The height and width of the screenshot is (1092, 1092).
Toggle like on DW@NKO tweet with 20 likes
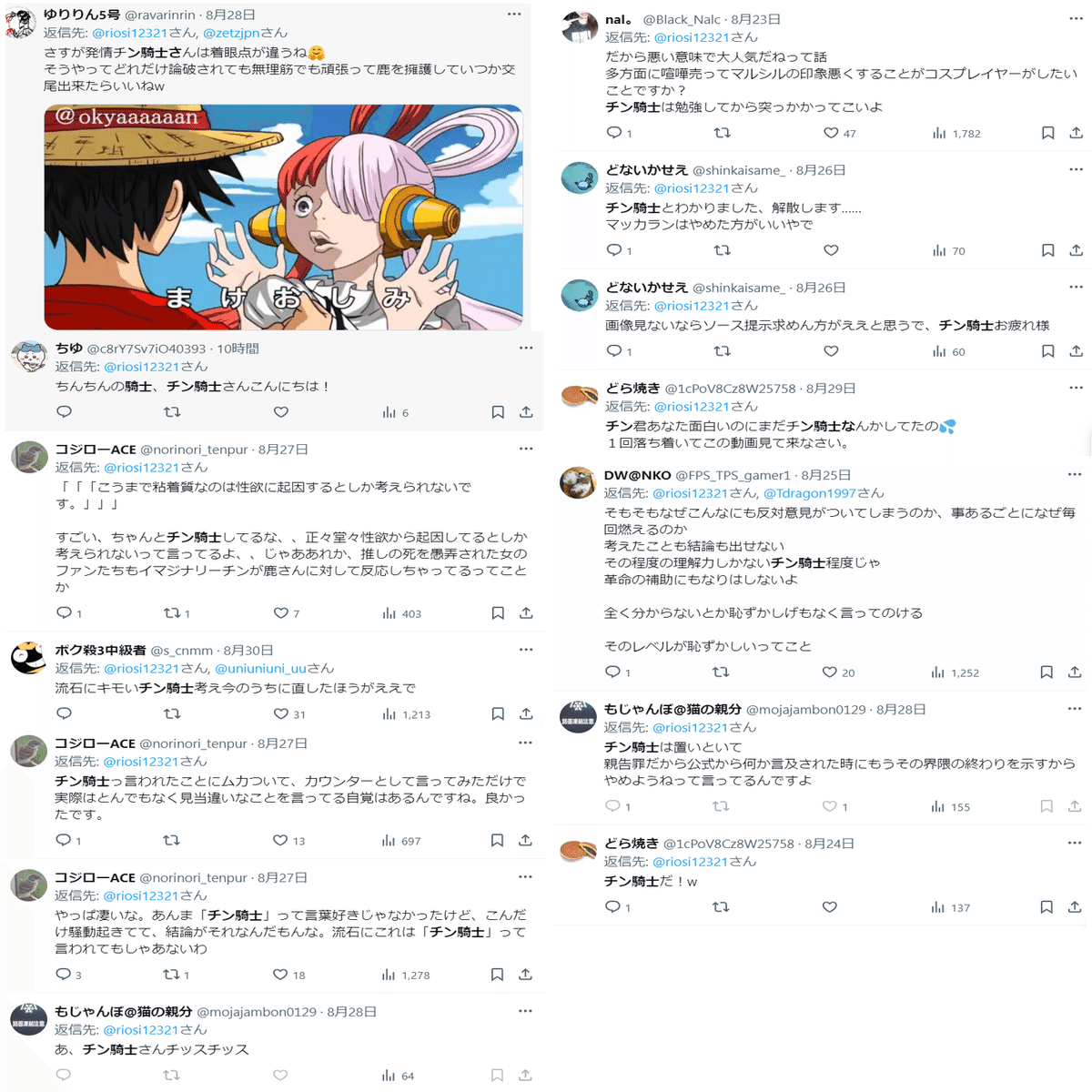pos(829,672)
